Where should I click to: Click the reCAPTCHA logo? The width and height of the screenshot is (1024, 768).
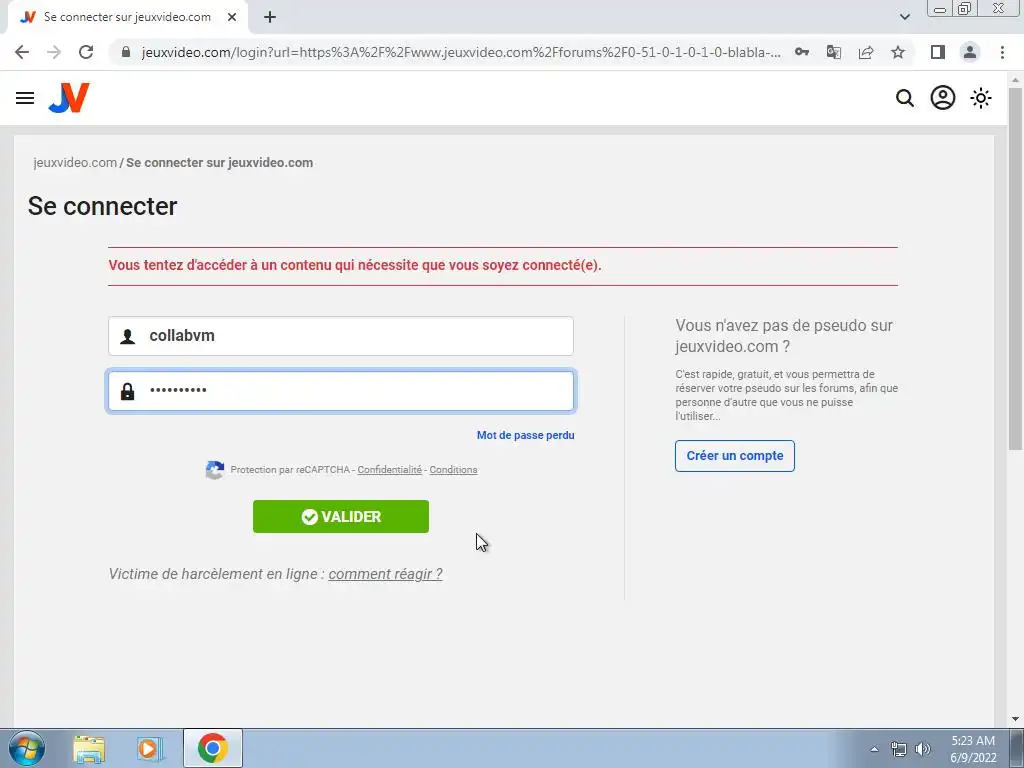[214, 470]
